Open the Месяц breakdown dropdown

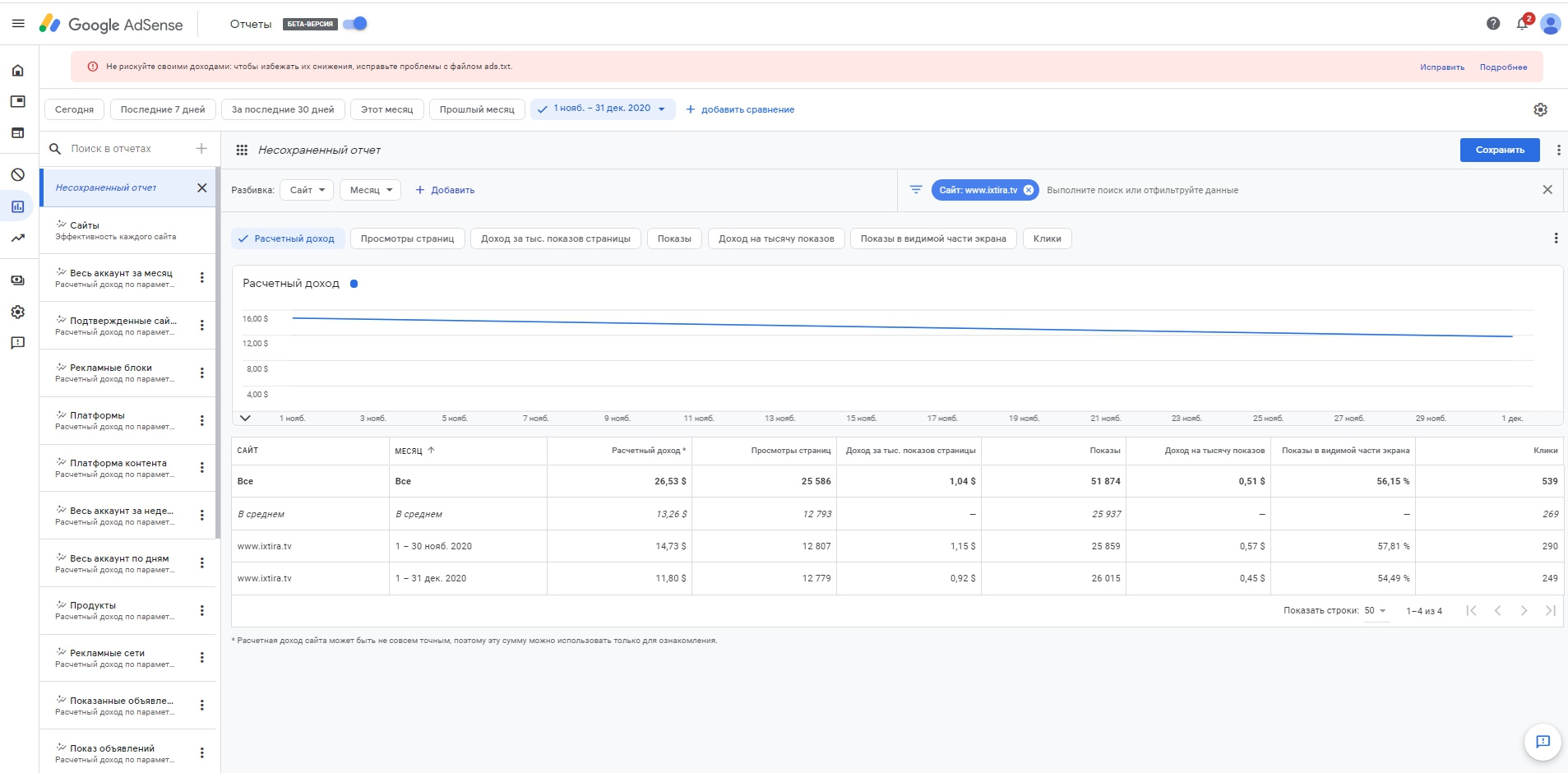(370, 190)
